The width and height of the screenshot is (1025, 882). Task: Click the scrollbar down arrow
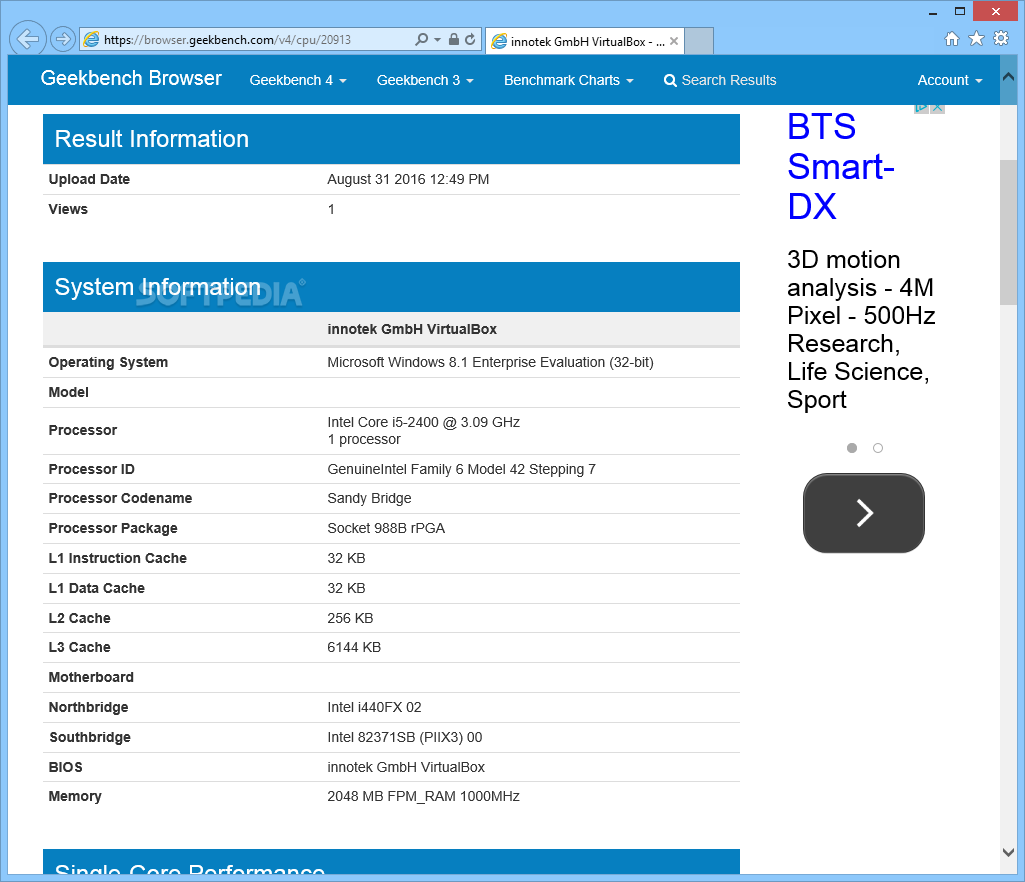tap(1009, 853)
